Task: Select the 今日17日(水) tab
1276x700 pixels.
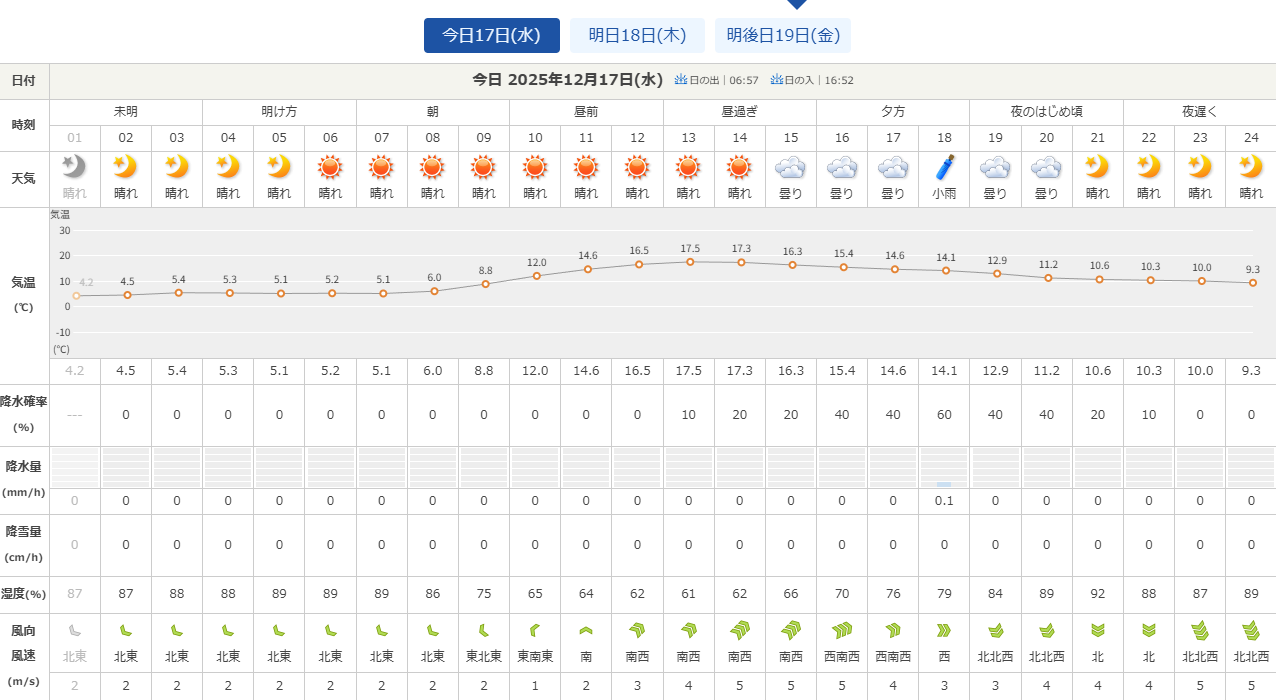Action: coord(491,35)
